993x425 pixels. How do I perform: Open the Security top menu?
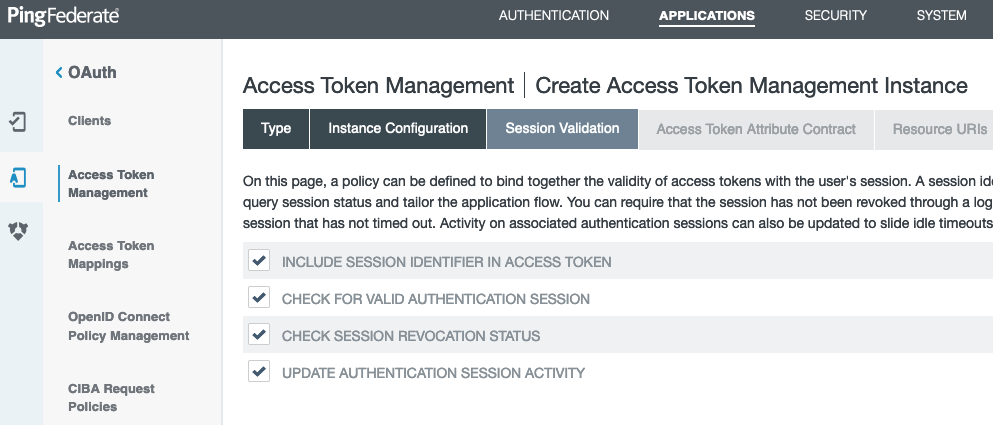tap(835, 16)
